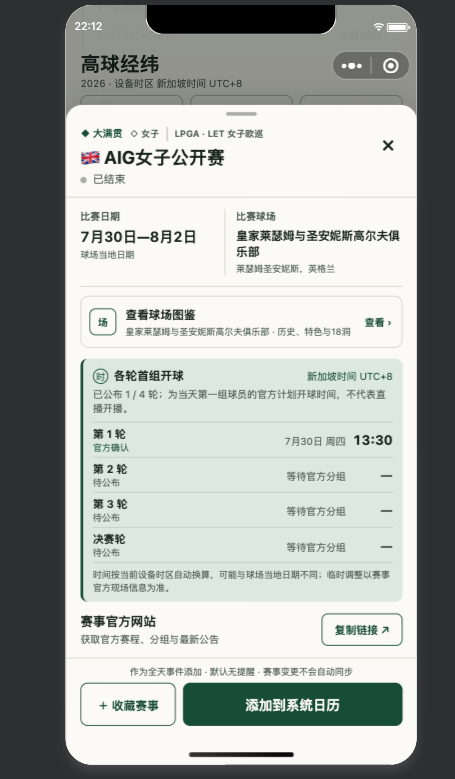Open 查看 course guide chevron
Screen dimensions: 455x779
tap(378, 323)
